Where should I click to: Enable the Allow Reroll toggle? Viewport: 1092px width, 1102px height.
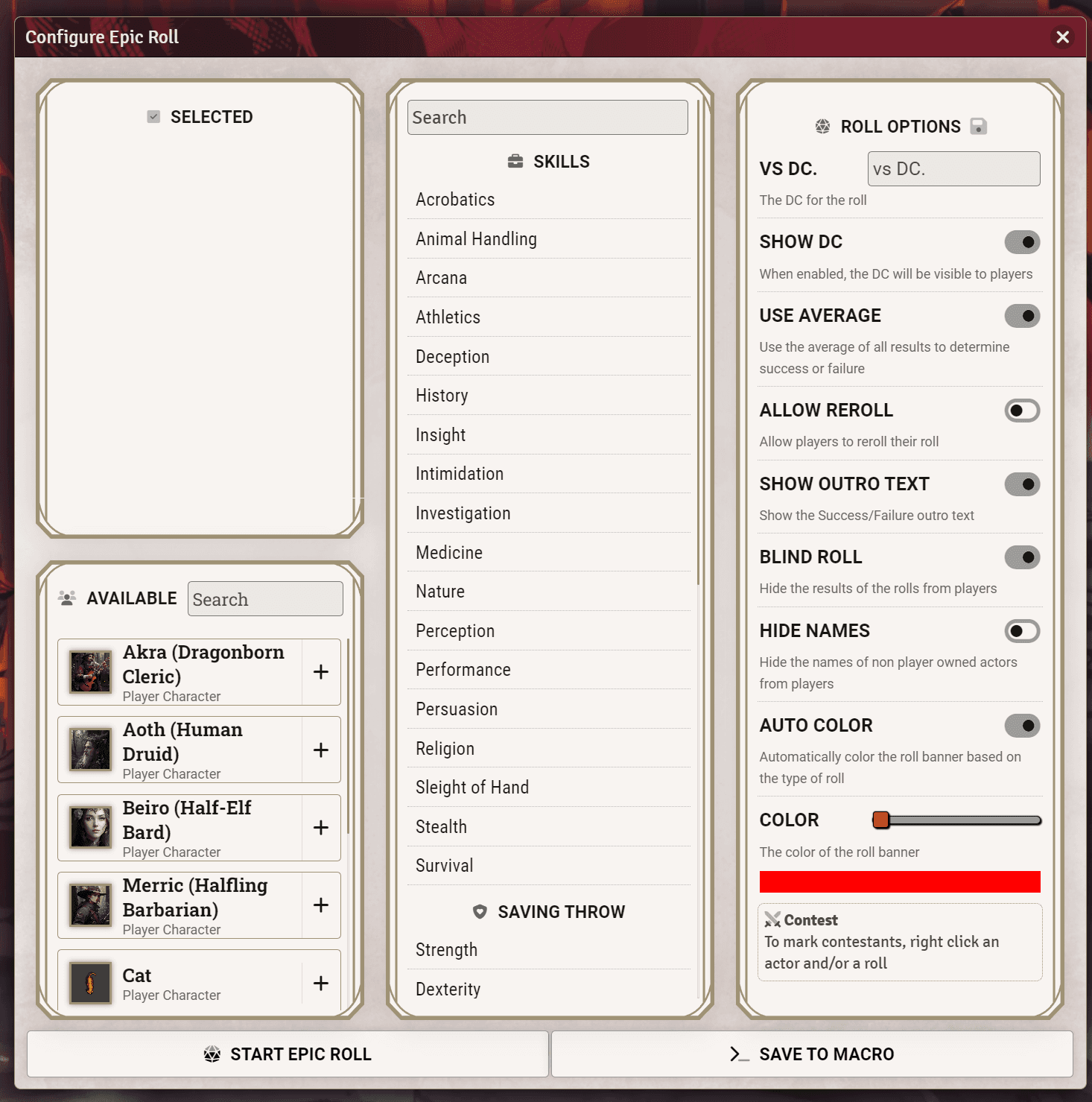pyautogui.click(x=1022, y=411)
